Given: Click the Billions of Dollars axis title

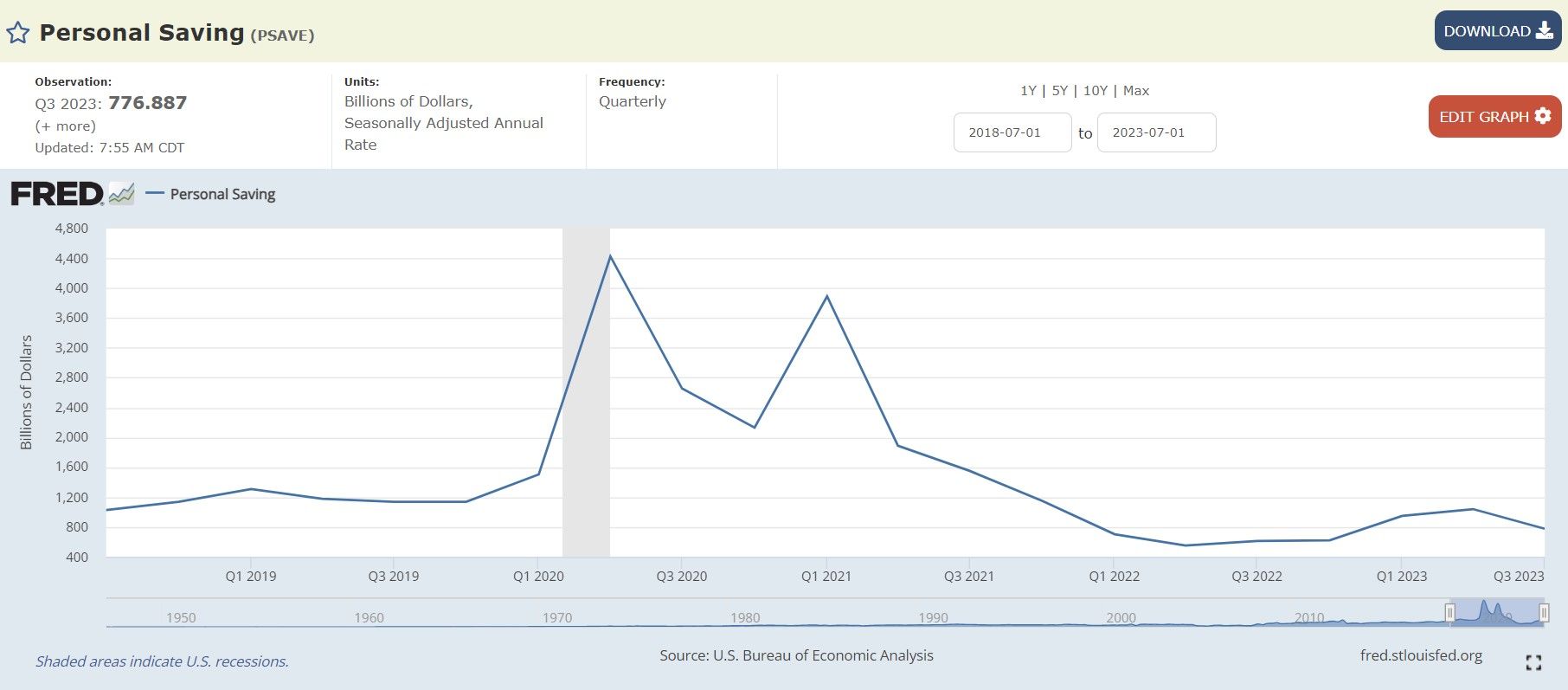Looking at the screenshot, I should 26,392.
